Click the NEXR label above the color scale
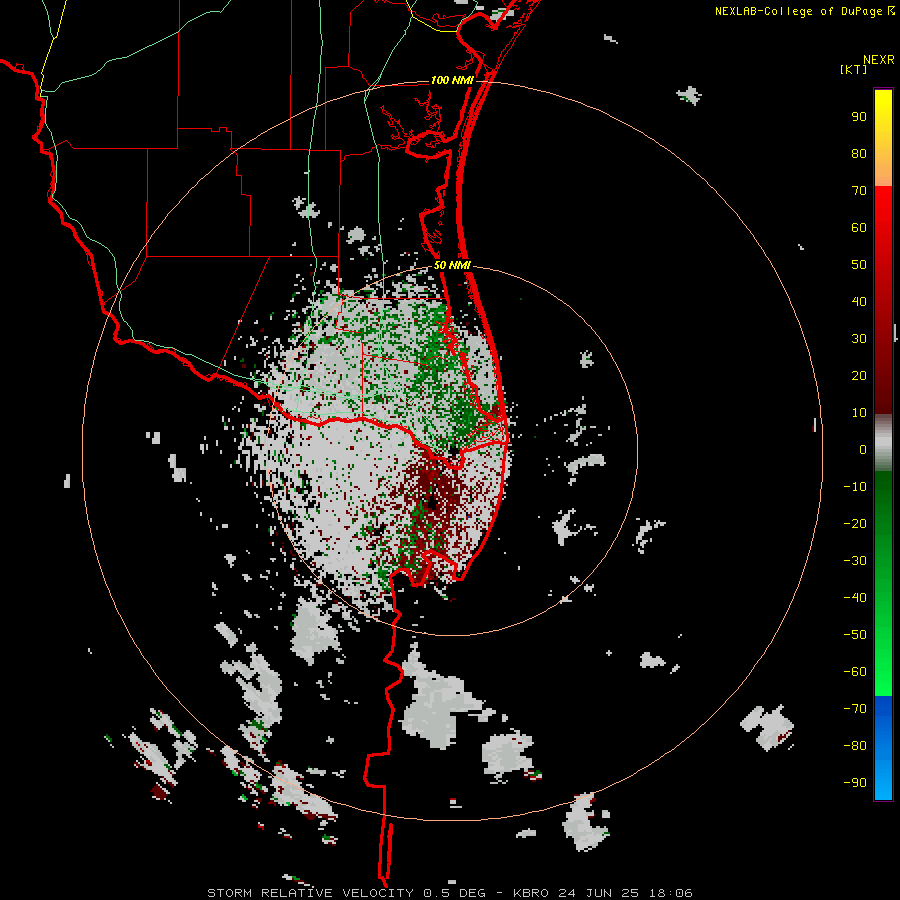Viewport: 900px width, 900px height. pyautogui.click(x=879, y=60)
